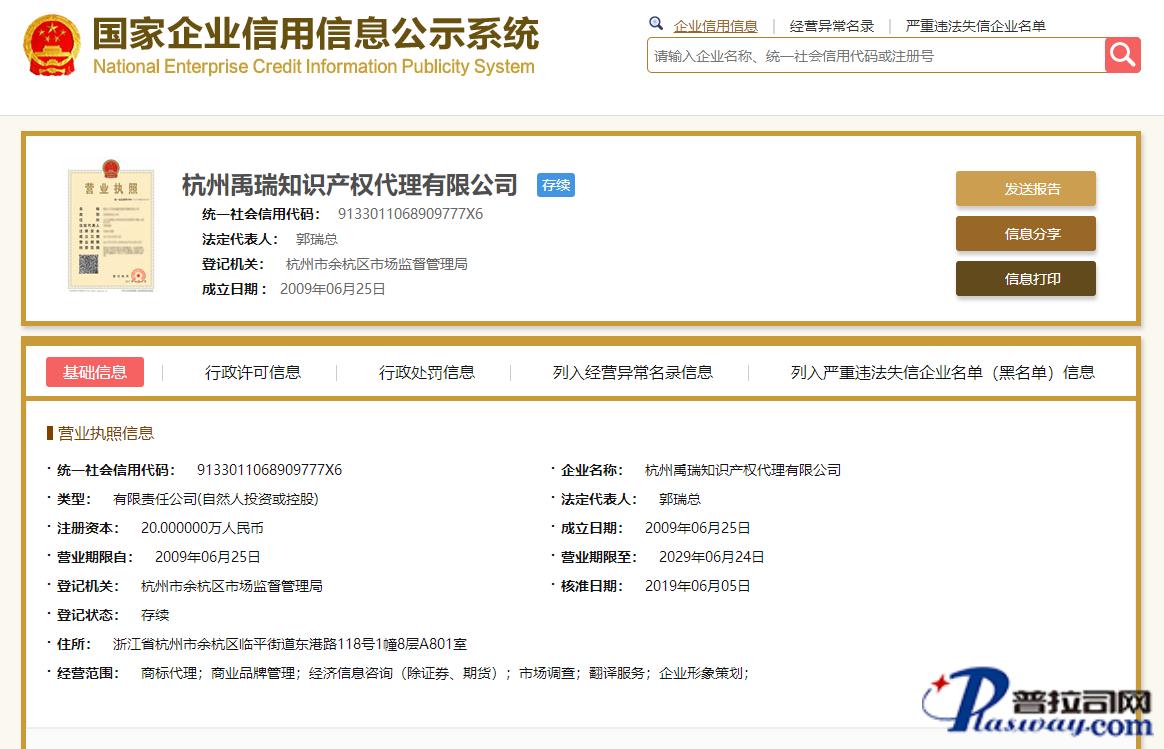Open the 列入严重违法失信企业名单（黑名单）信息 tab

(942, 372)
